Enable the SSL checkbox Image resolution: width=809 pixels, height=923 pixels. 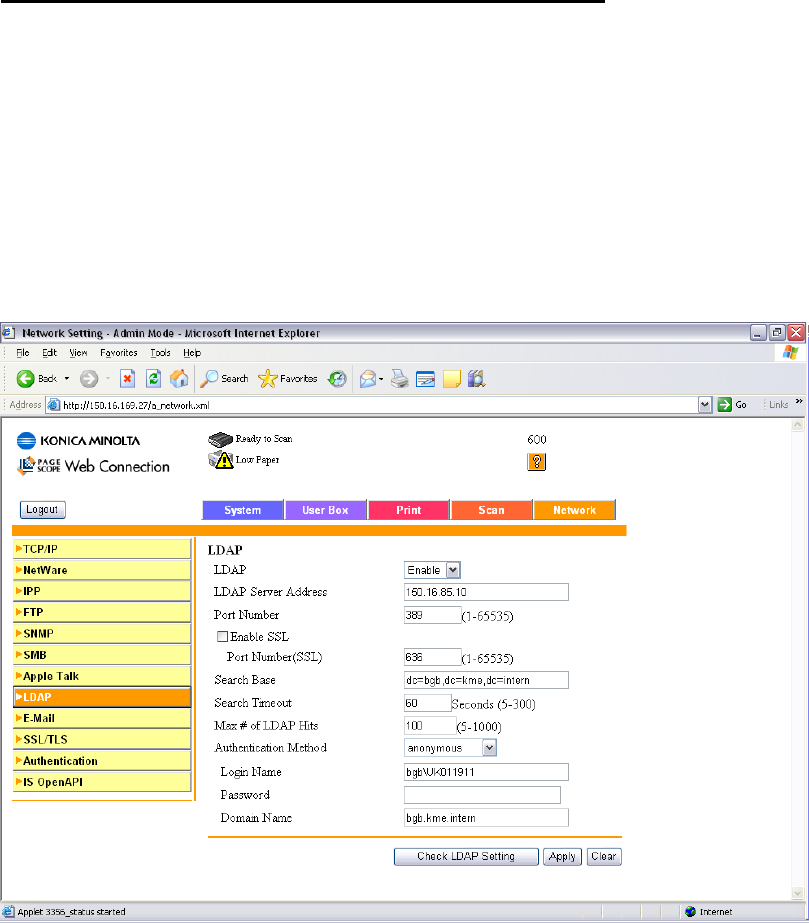222,636
